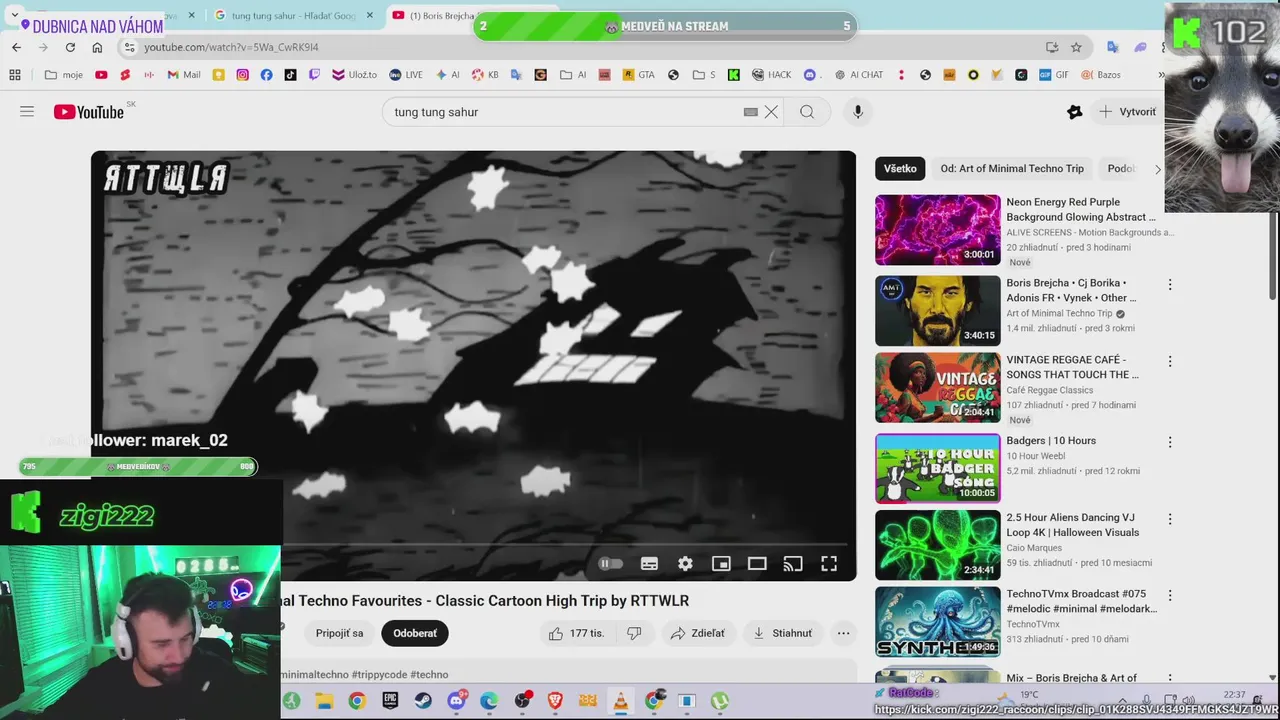Clear the search box with X

tap(771, 112)
